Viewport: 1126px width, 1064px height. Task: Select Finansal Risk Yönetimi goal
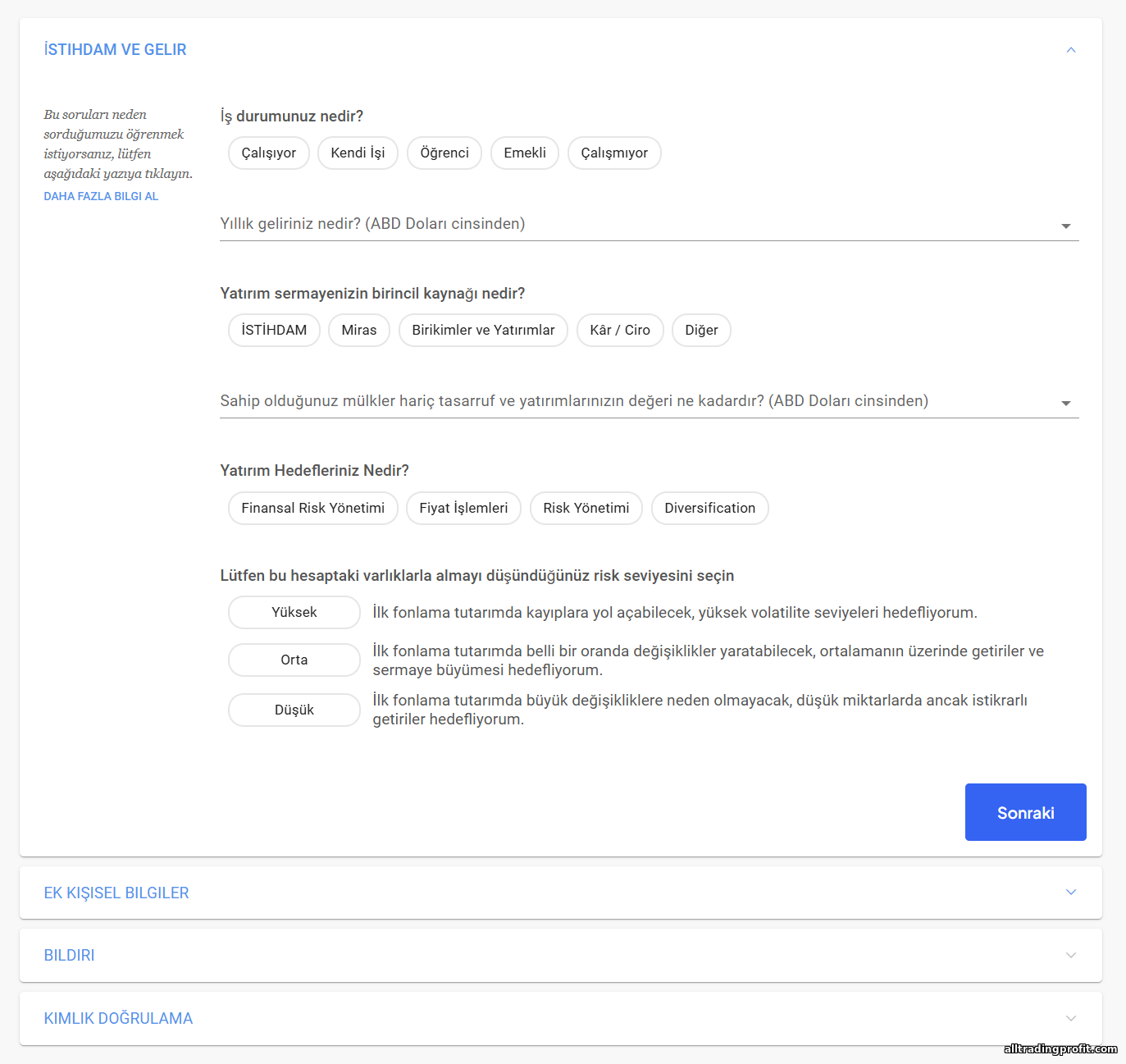click(312, 509)
